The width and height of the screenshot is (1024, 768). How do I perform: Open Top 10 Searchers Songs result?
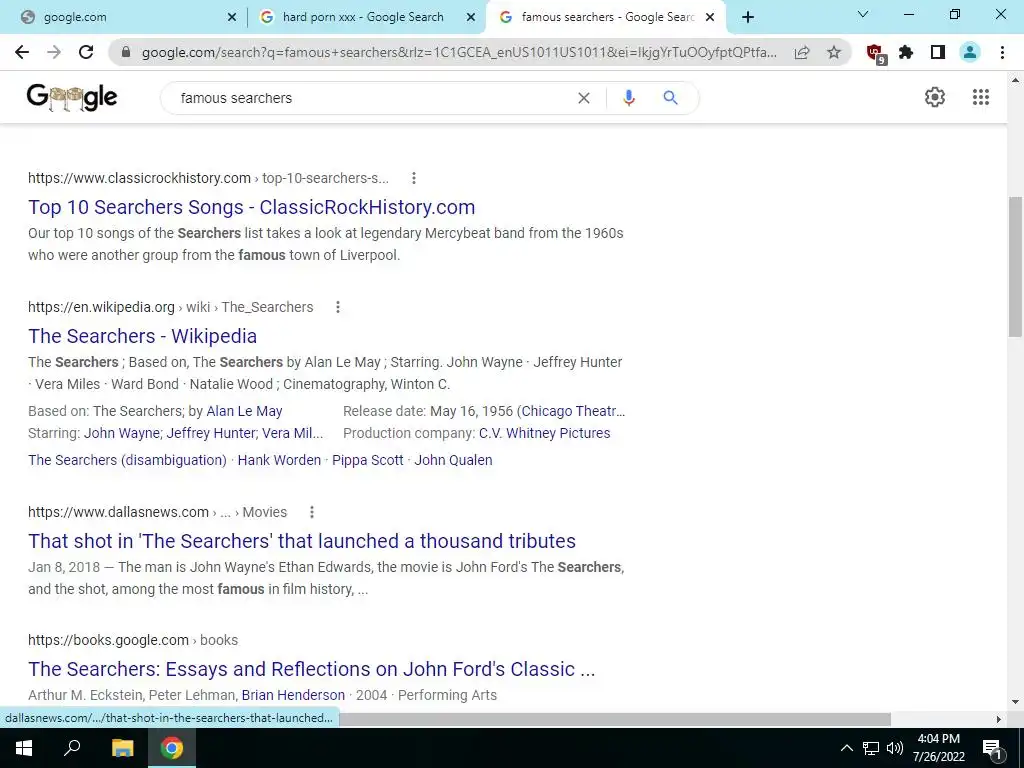tap(251, 207)
